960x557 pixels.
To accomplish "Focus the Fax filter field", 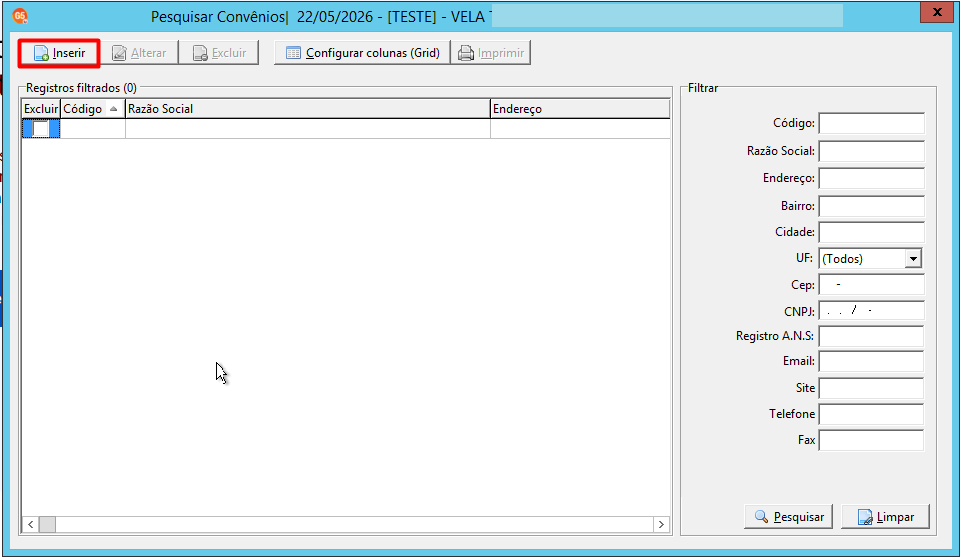I will pyautogui.click(x=871, y=440).
